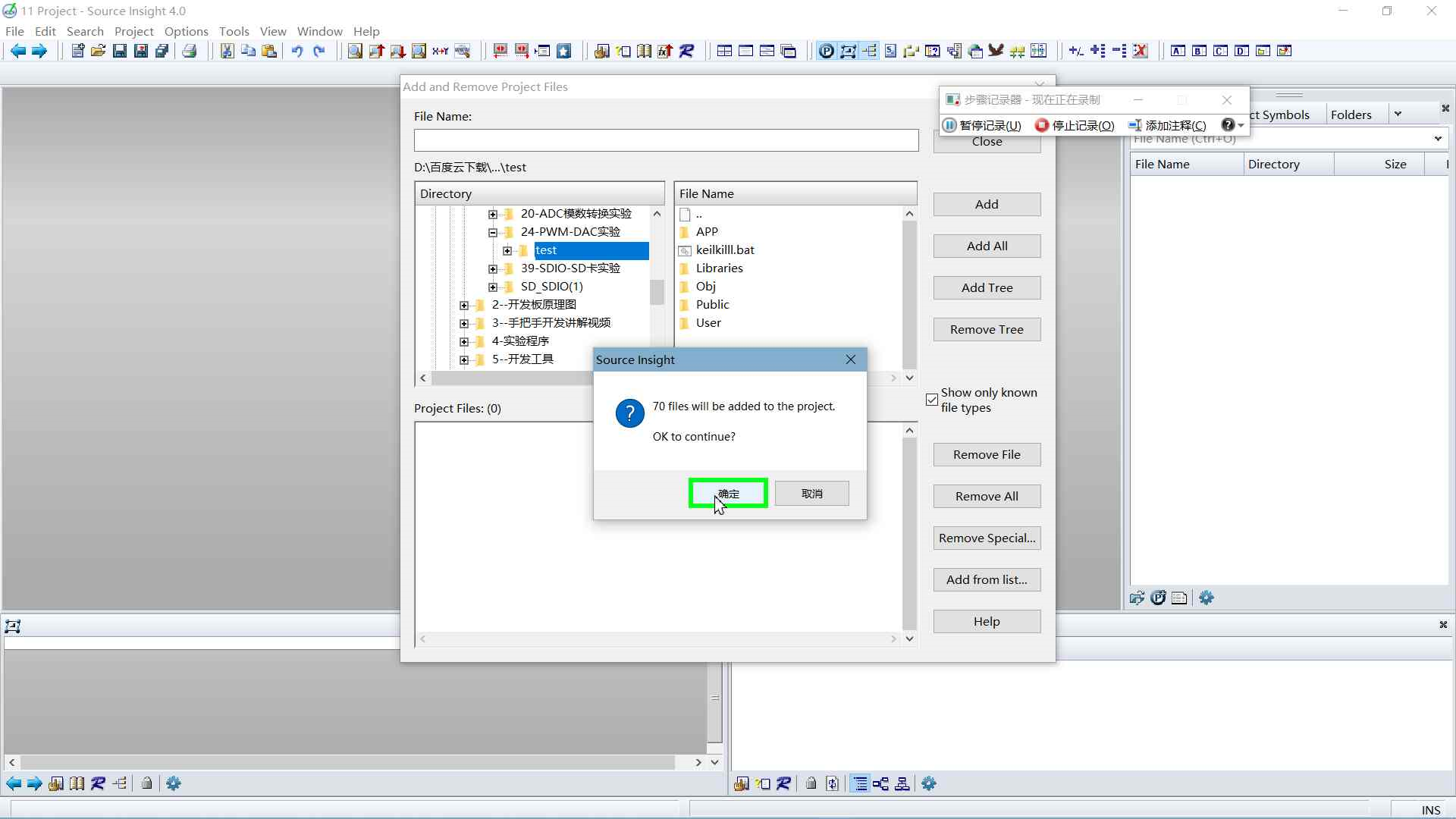
Task: Click the gear icon in bottom-left panel toolbar
Action: (x=174, y=783)
